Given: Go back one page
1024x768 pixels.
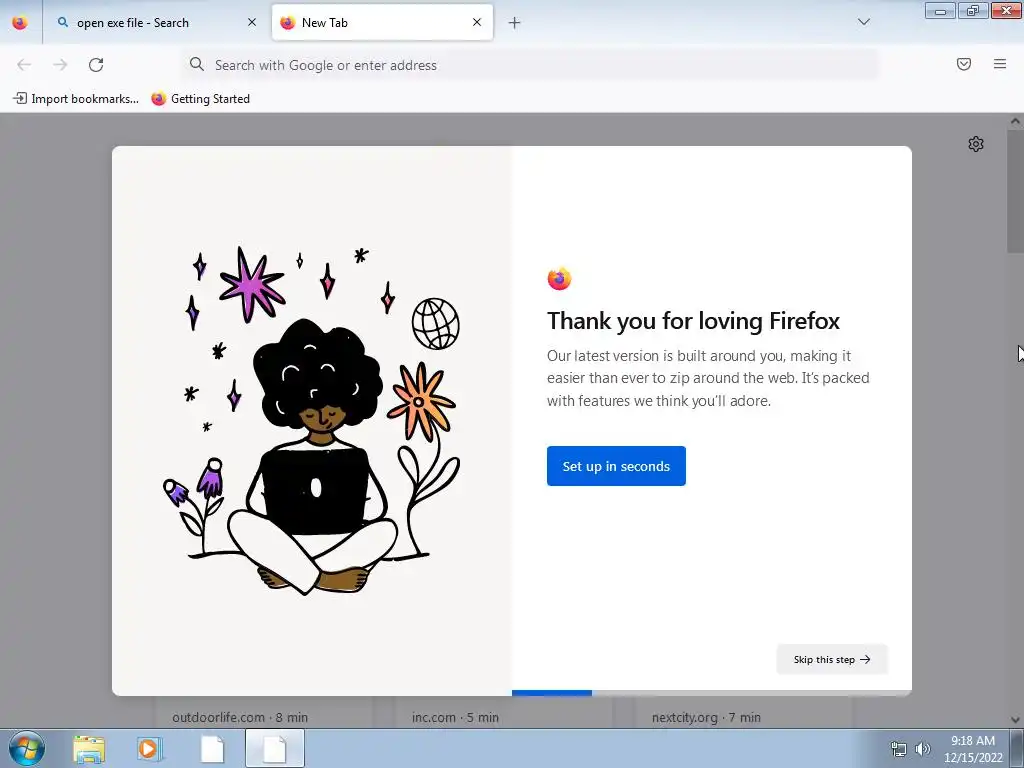Looking at the screenshot, I should (x=24, y=65).
